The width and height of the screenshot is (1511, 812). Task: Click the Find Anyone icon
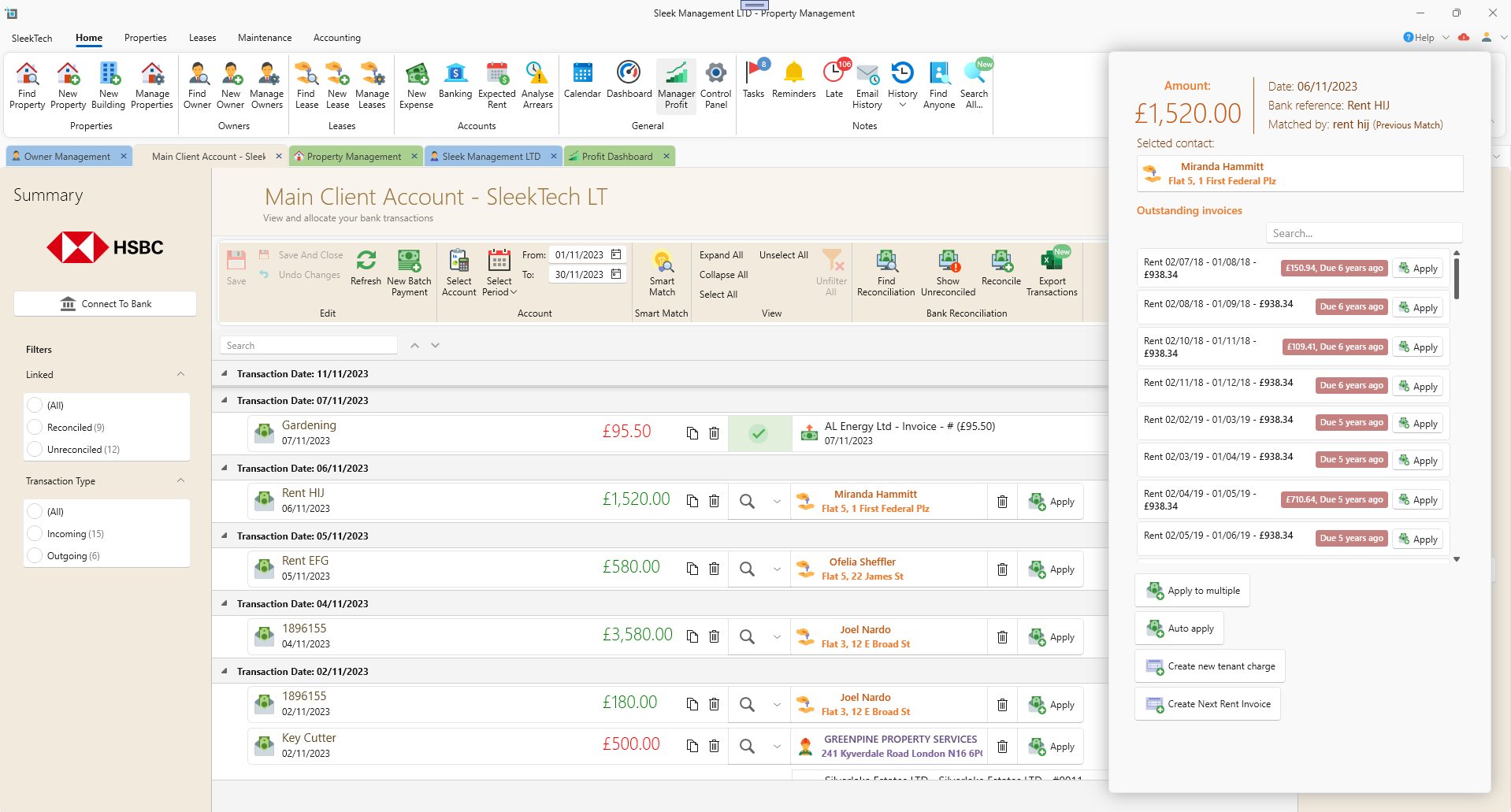tap(939, 85)
